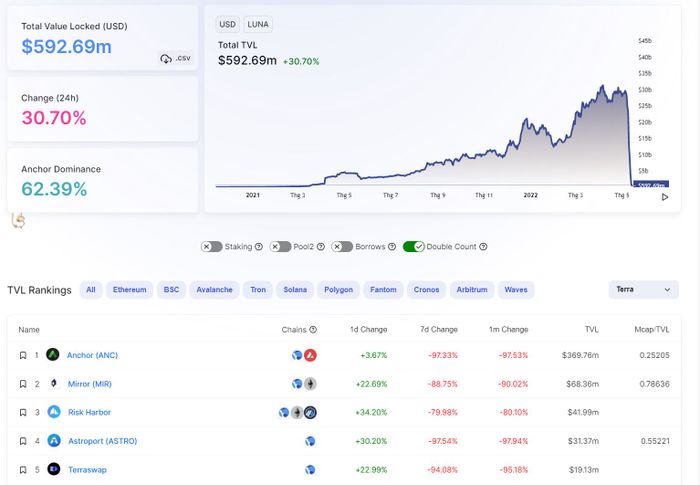The height and width of the screenshot is (485, 700).
Task: Turn on the Pool2 switch
Action: tap(279, 246)
